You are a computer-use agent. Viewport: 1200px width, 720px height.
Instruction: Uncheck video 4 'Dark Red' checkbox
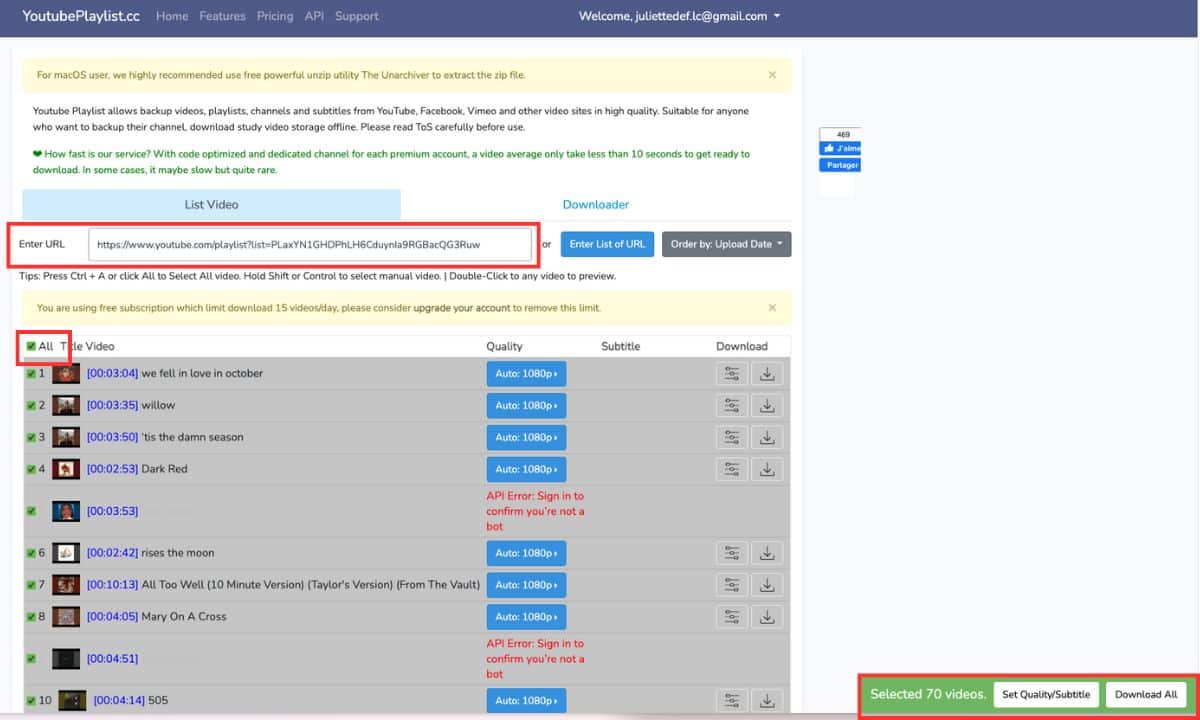pos(31,469)
